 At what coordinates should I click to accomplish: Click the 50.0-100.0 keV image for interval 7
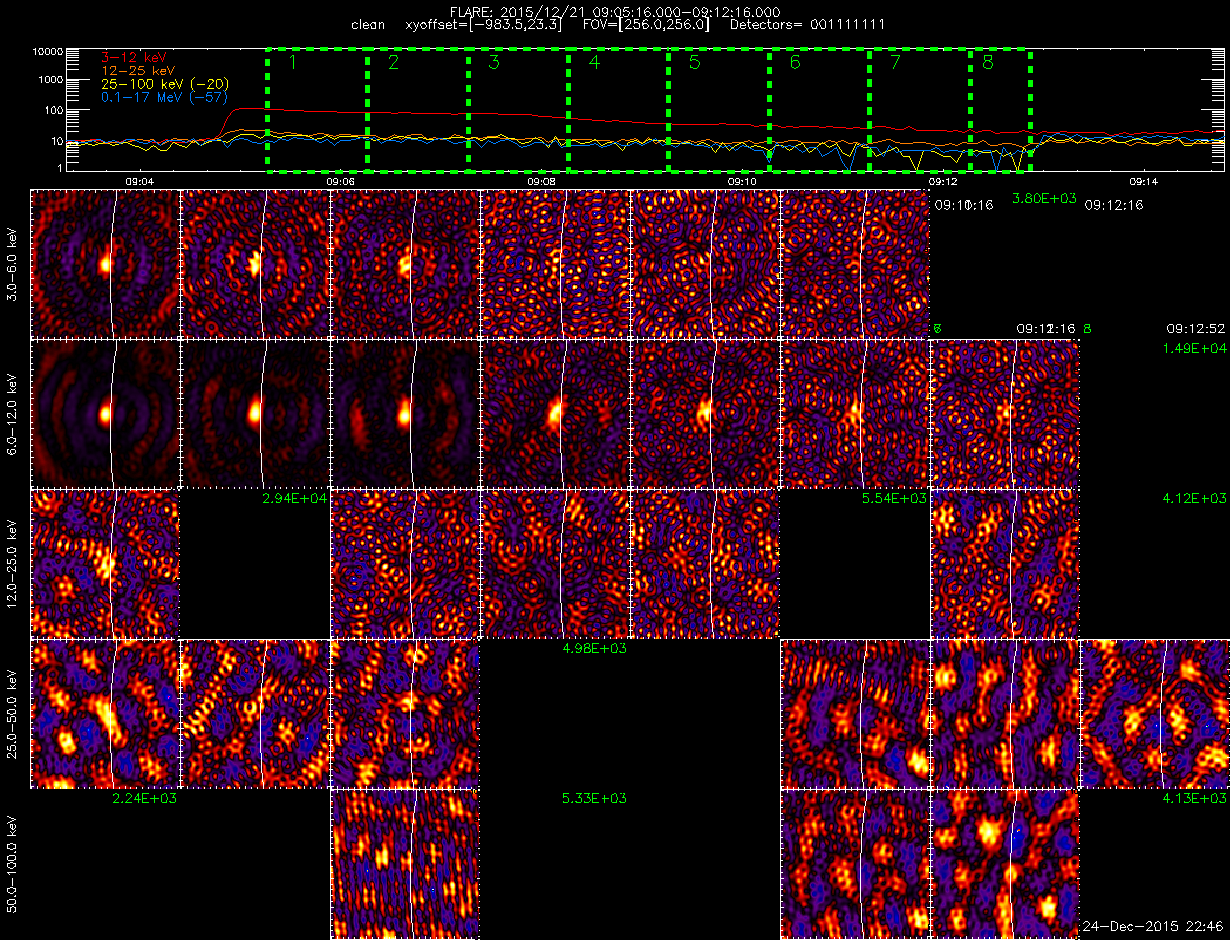(1005, 864)
